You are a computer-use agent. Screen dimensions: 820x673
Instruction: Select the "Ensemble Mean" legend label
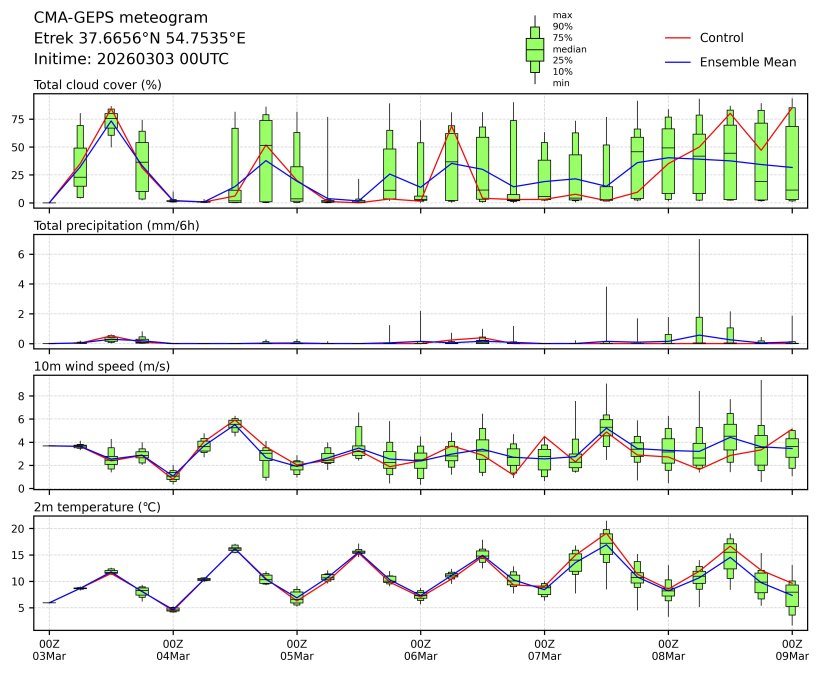[747, 62]
